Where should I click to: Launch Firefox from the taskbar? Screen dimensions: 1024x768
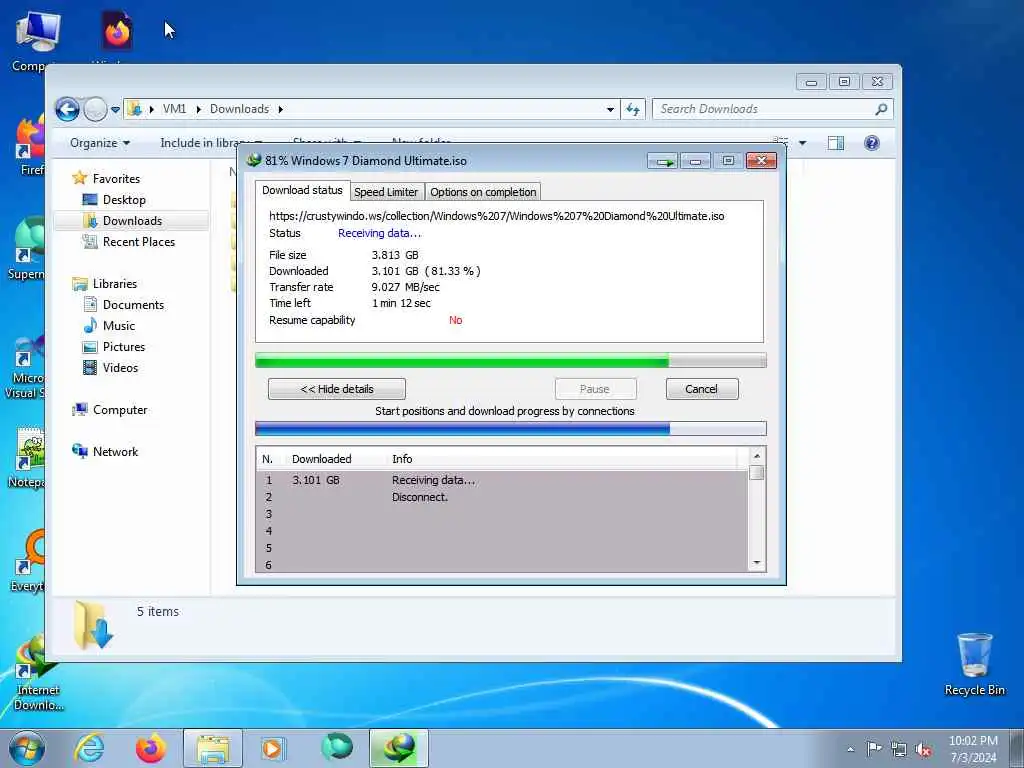click(x=150, y=748)
